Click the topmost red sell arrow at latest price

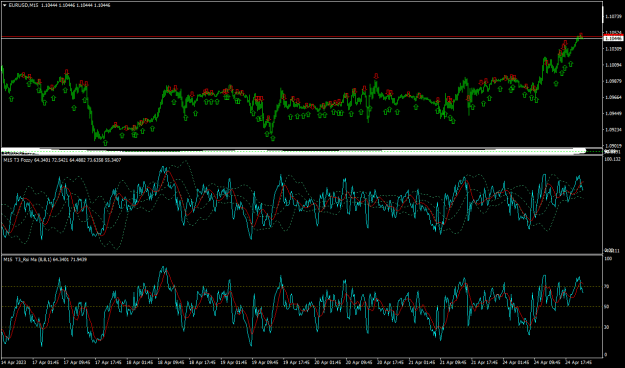tap(581, 35)
